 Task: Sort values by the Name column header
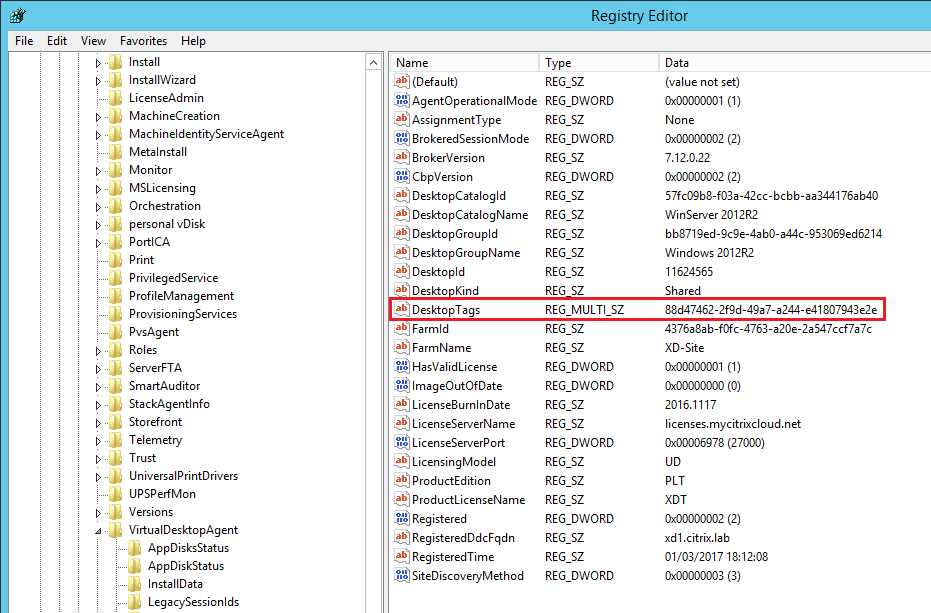464,63
